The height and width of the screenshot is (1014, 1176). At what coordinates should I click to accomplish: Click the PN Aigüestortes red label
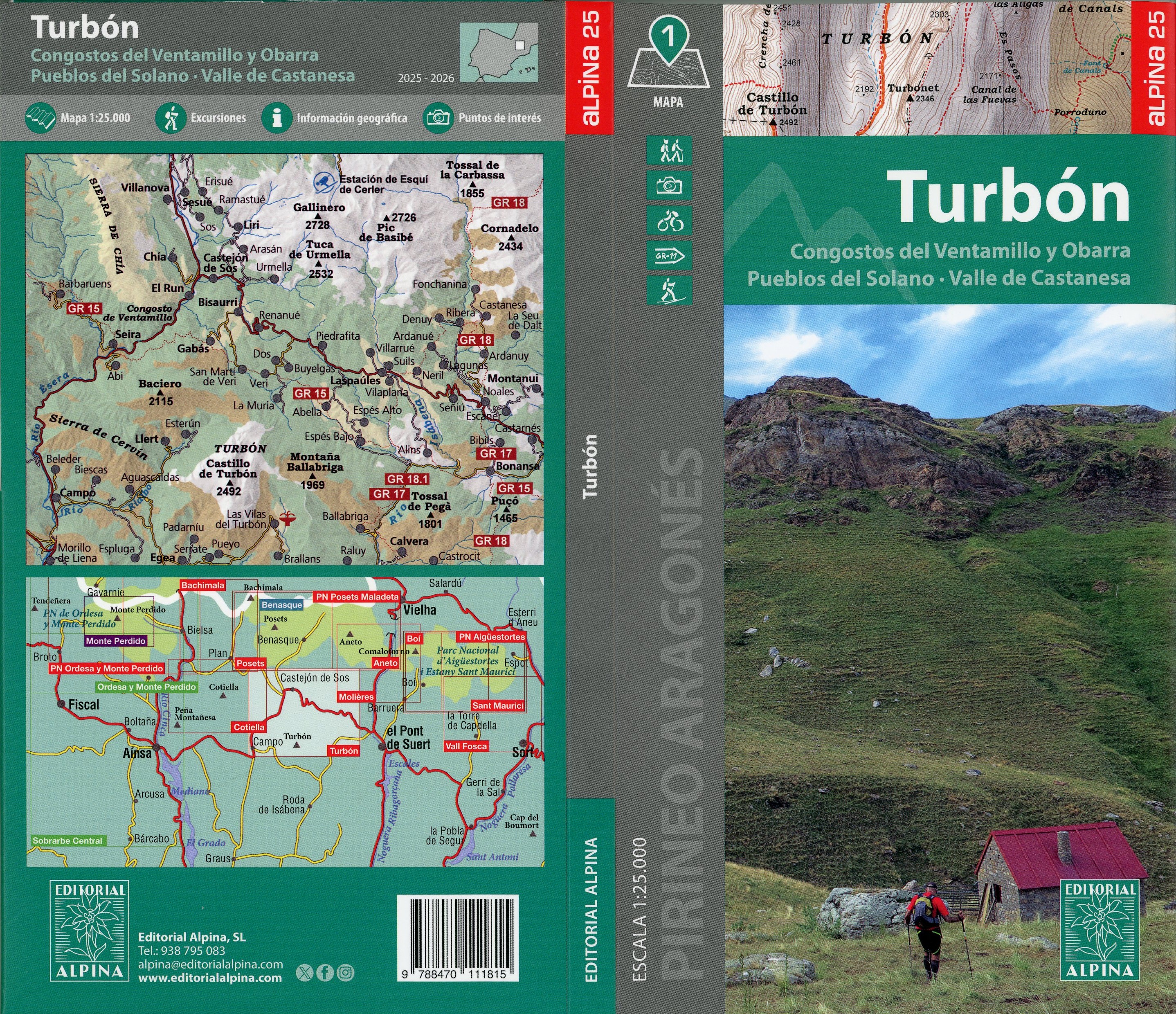pyautogui.click(x=492, y=637)
